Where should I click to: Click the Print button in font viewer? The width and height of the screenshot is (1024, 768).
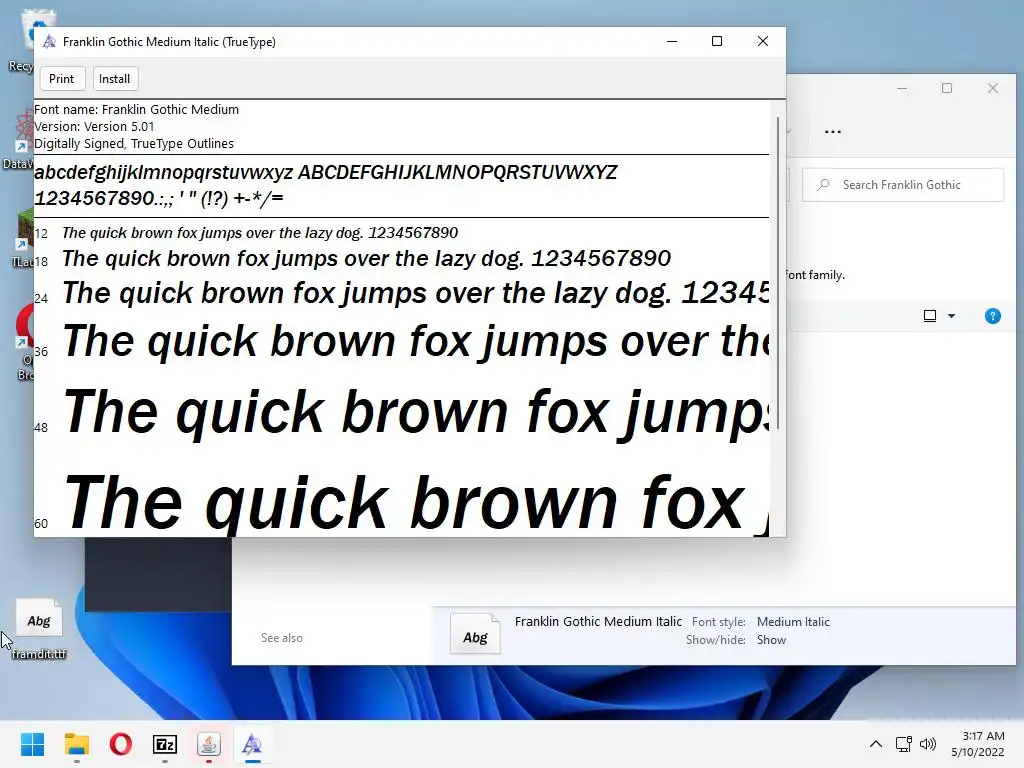pyautogui.click(x=61, y=79)
